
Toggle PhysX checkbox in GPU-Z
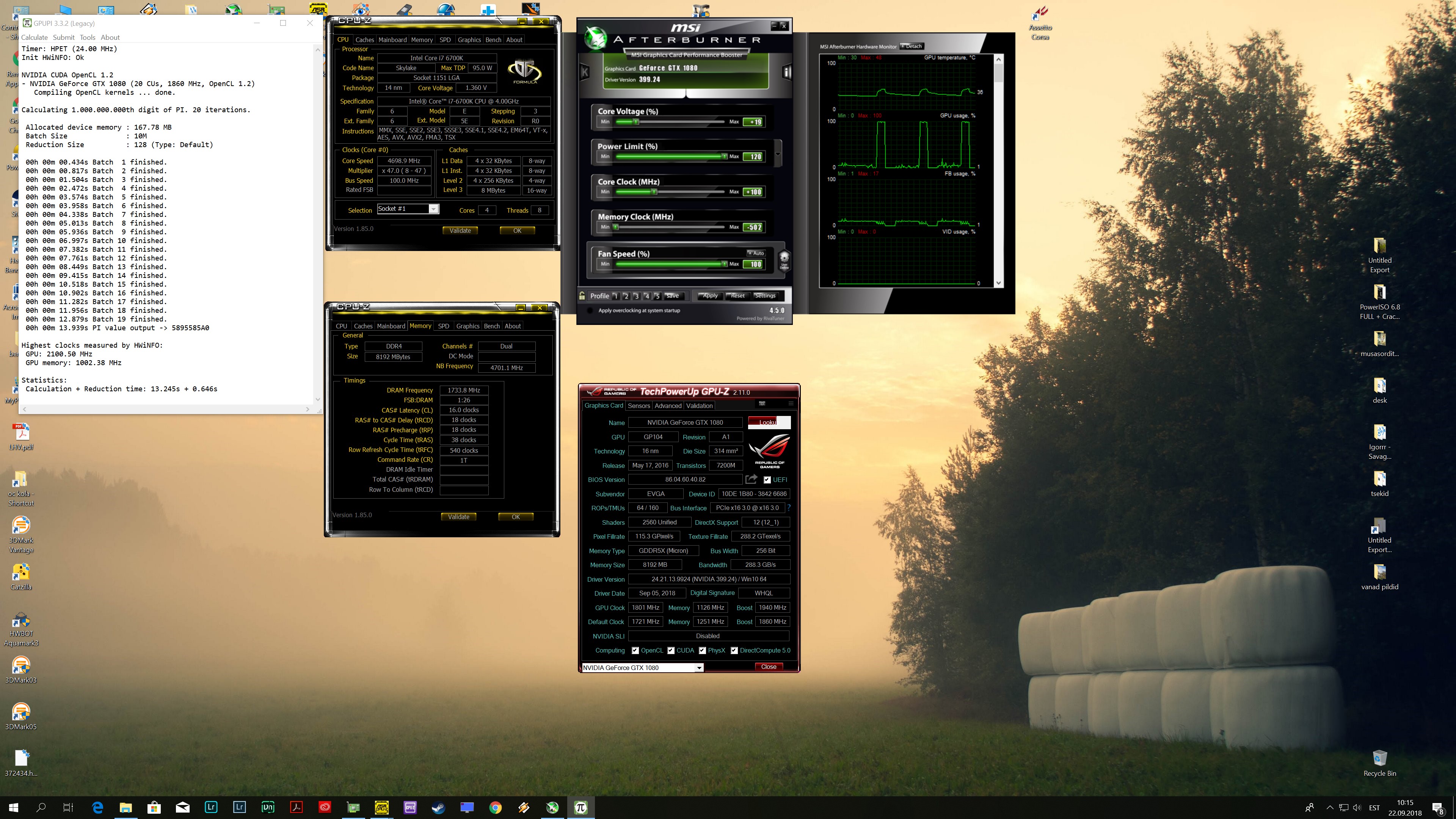[x=702, y=650]
